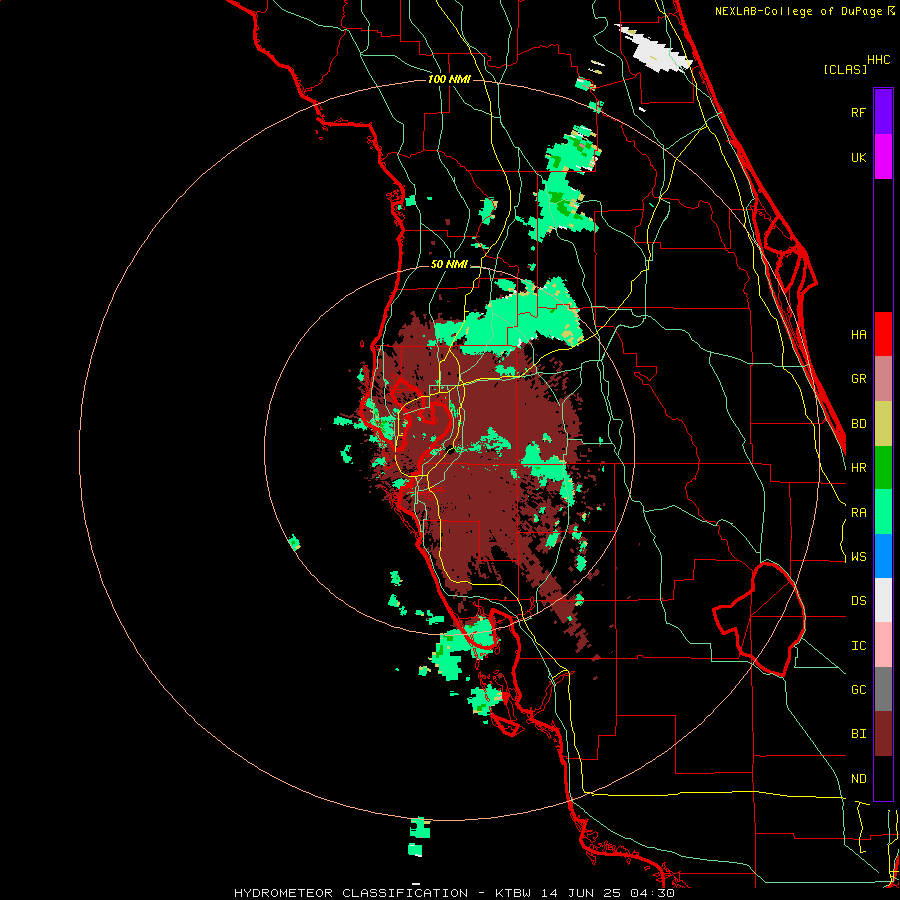Click the UK magenta legend color swatch
The width and height of the screenshot is (900, 900).
883,157
